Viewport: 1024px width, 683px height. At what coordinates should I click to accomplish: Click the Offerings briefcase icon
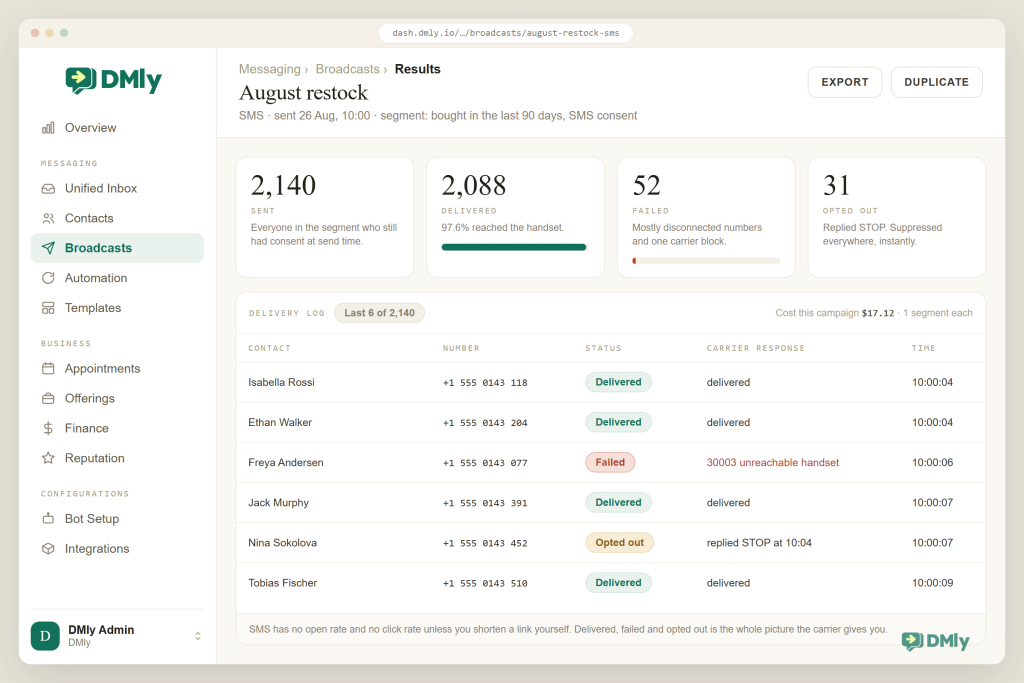(x=48, y=398)
